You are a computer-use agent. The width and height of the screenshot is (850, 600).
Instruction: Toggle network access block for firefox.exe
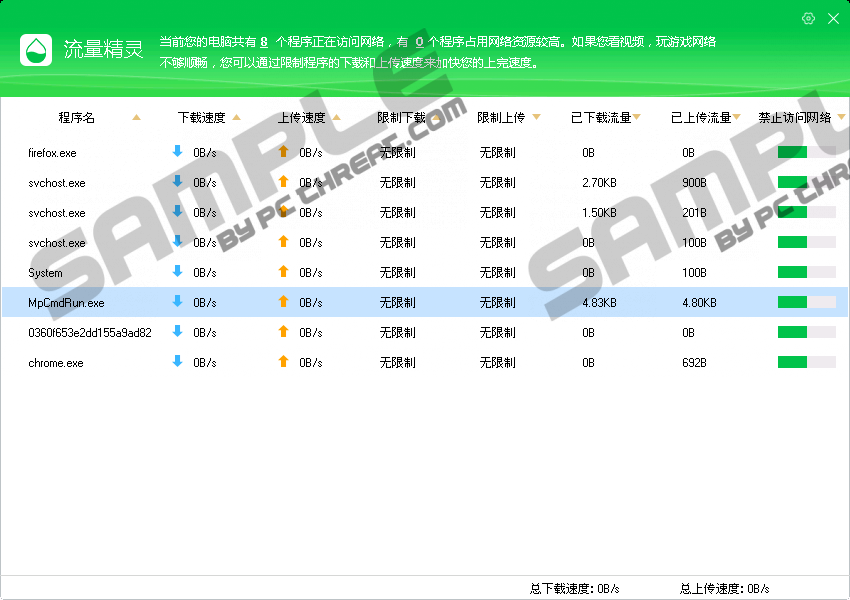click(x=806, y=153)
